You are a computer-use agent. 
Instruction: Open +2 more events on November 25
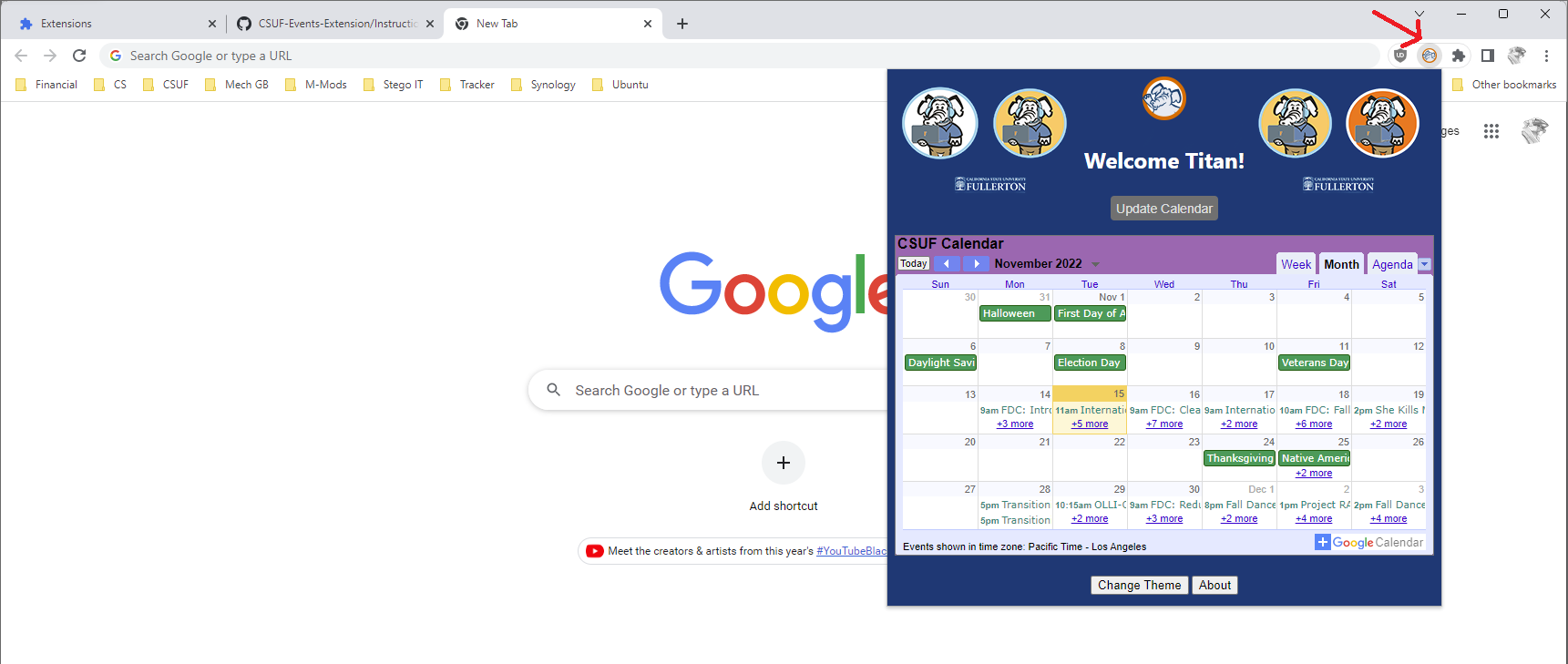pos(1314,474)
